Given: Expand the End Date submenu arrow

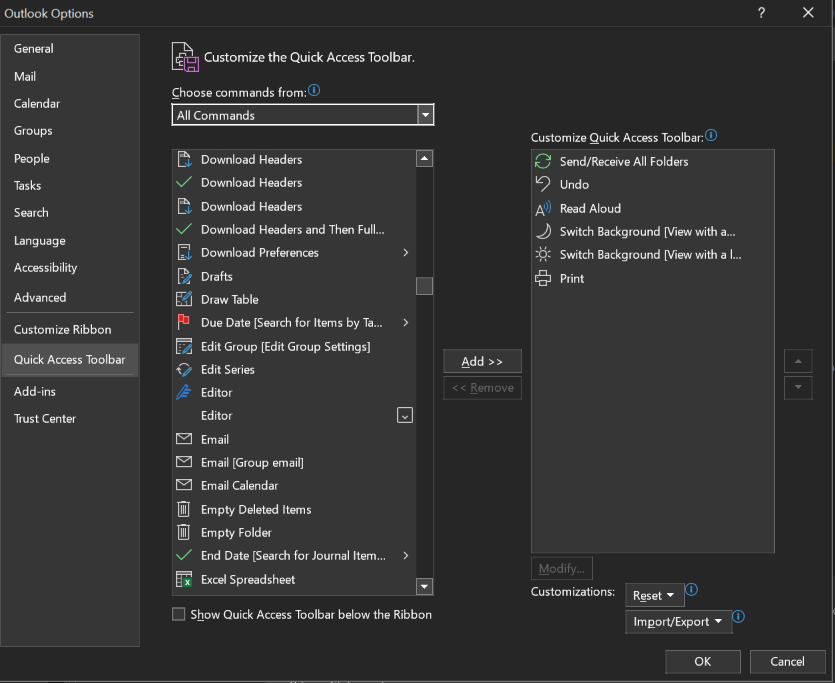Looking at the screenshot, I should (406, 555).
